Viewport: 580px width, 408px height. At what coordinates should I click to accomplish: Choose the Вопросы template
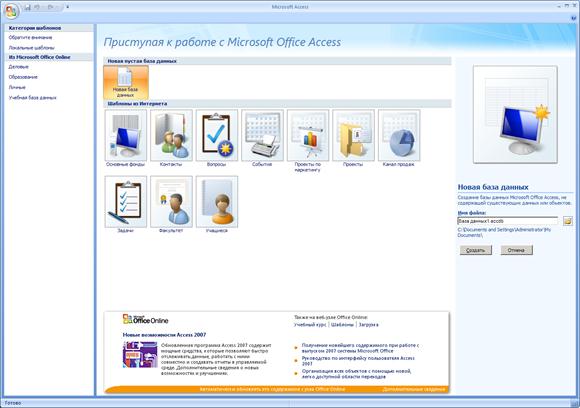(x=217, y=138)
